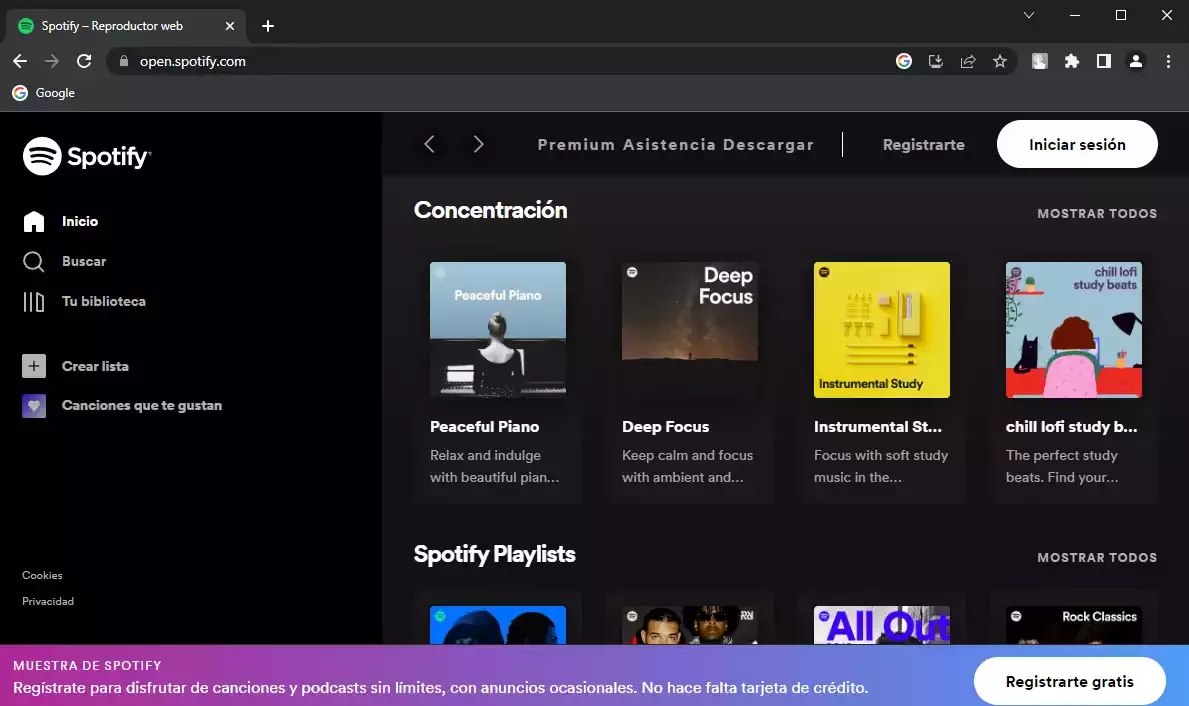Open the Google bookmark in bookmarks bar
The image size is (1189, 706).
[x=44, y=93]
